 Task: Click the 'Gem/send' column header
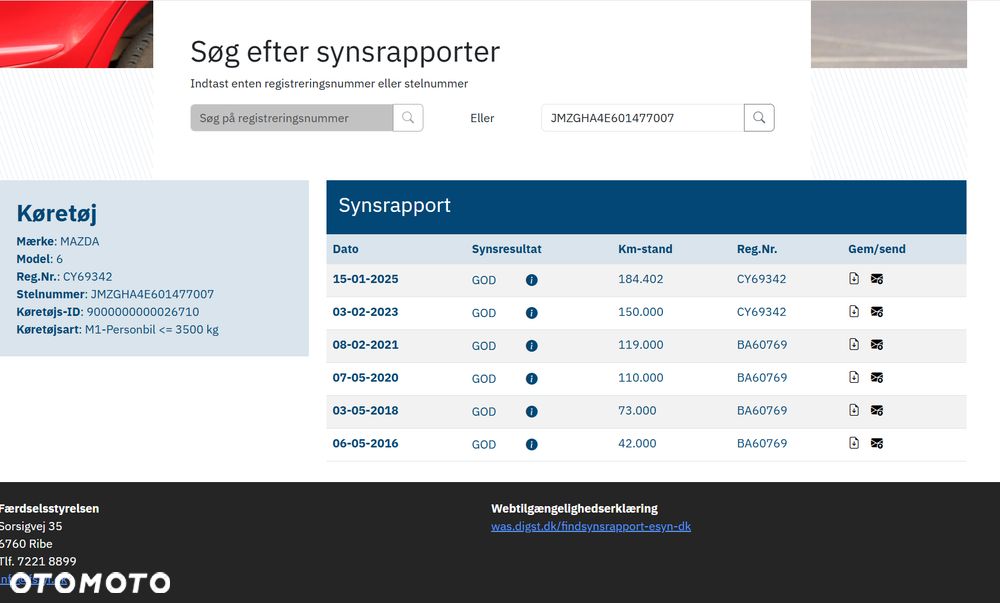pos(877,249)
